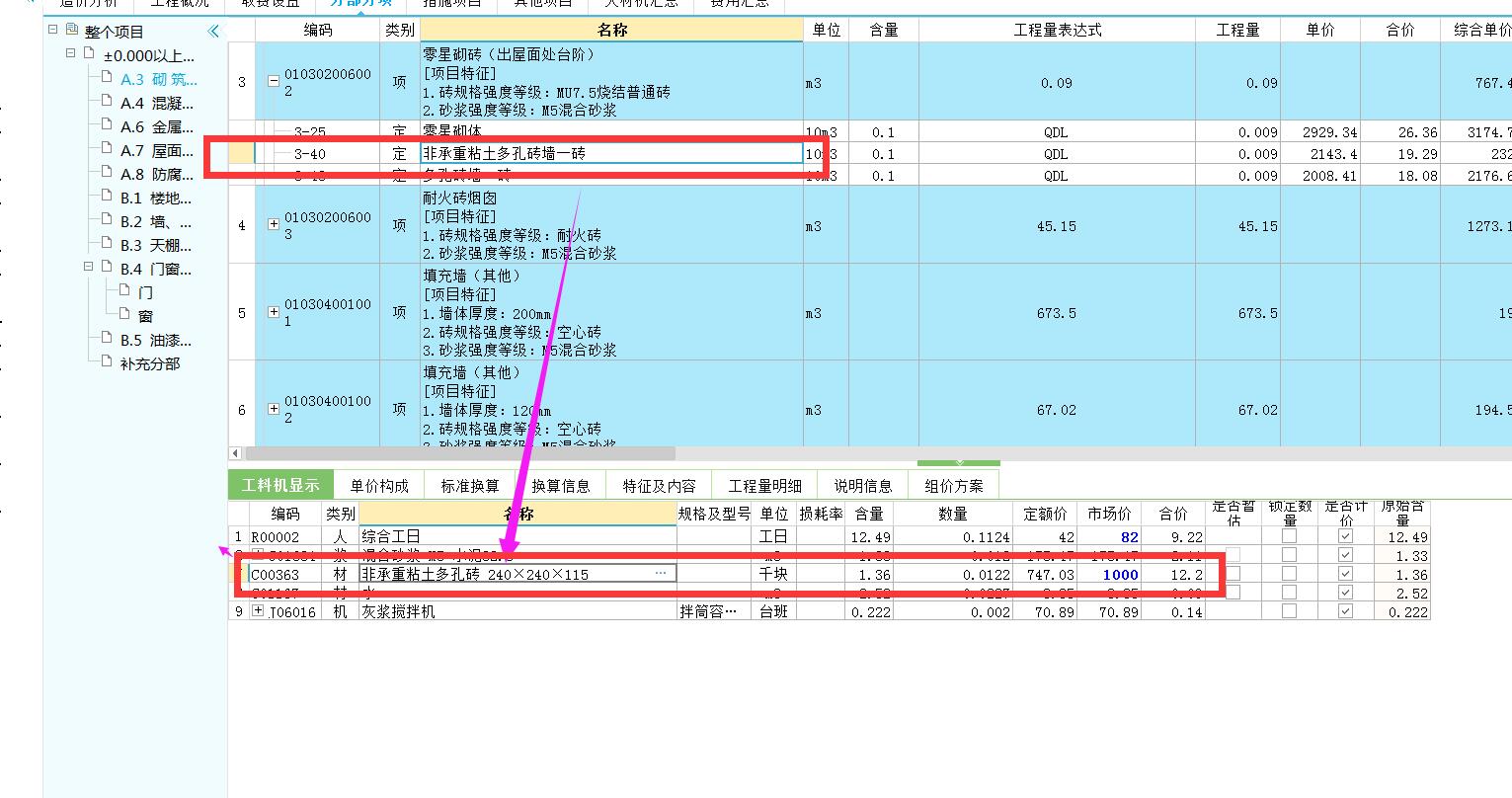Viewport: 1512px width, 798px height.
Task: Expand item row 010304001001 填充墙 200mm
Action: (274, 312)
